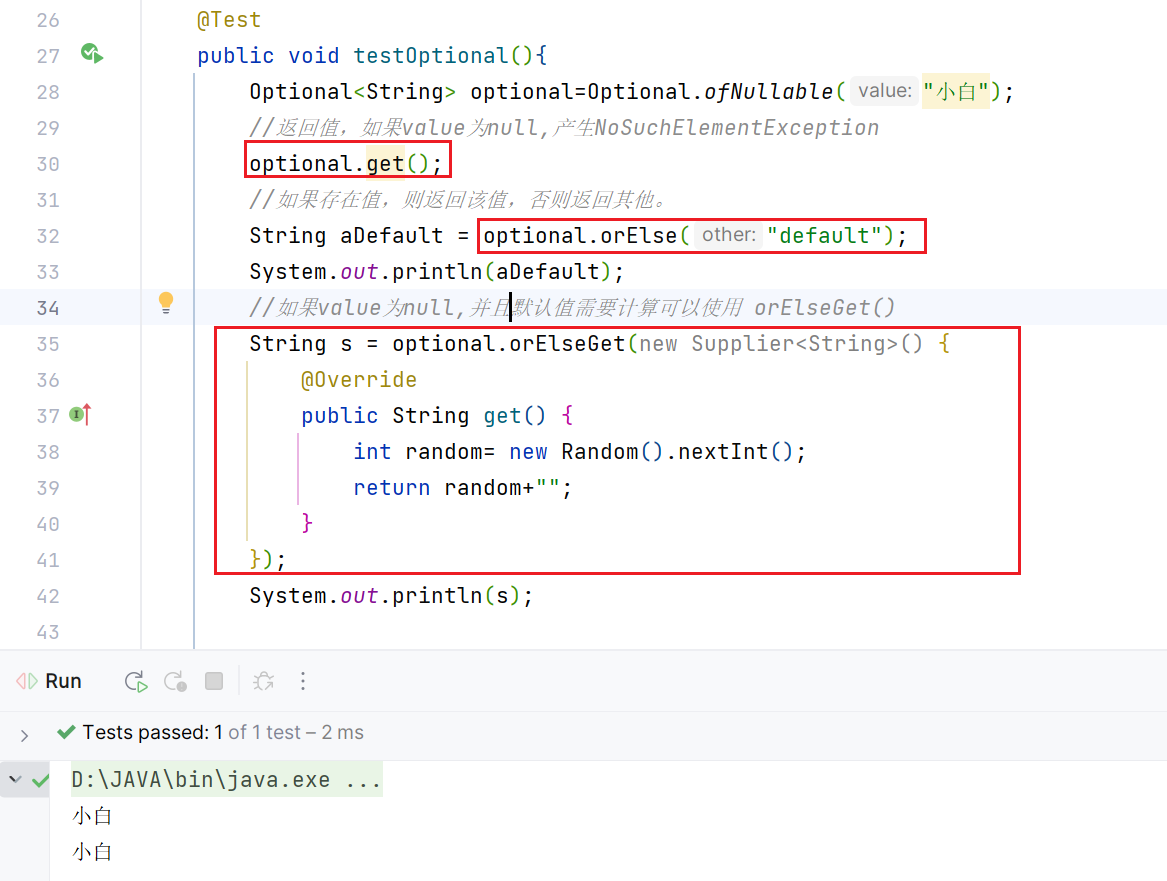Click the @Override annotation on line 36

click(x=359, y=379)
